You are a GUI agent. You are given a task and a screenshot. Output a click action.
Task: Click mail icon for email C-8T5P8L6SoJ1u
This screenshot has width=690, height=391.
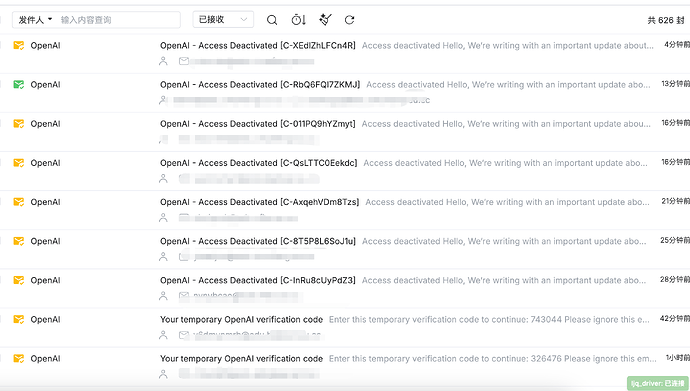click(x=18, y=241)
